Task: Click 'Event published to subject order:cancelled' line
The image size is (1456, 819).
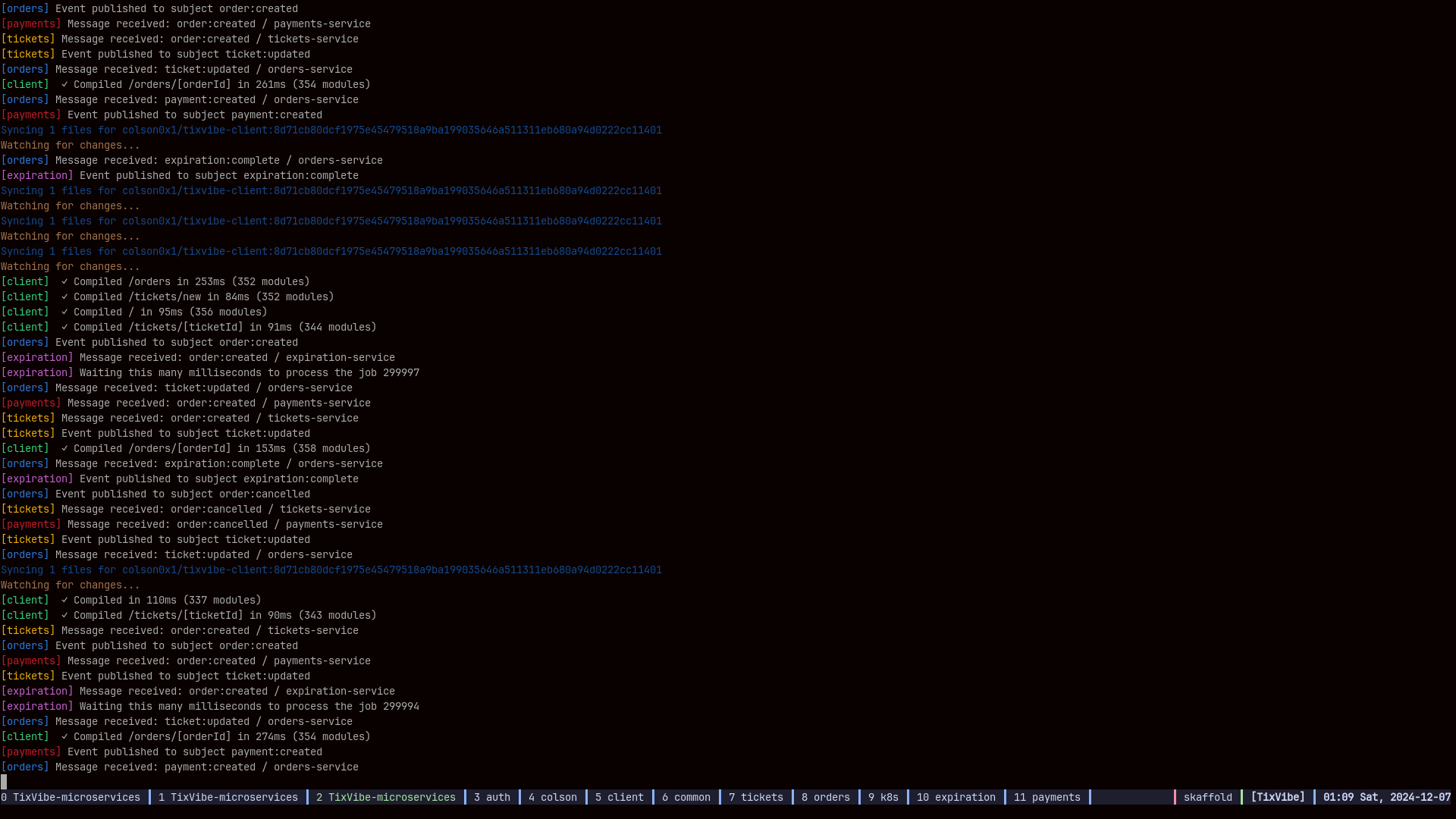Action: click(x=155, y=494)
